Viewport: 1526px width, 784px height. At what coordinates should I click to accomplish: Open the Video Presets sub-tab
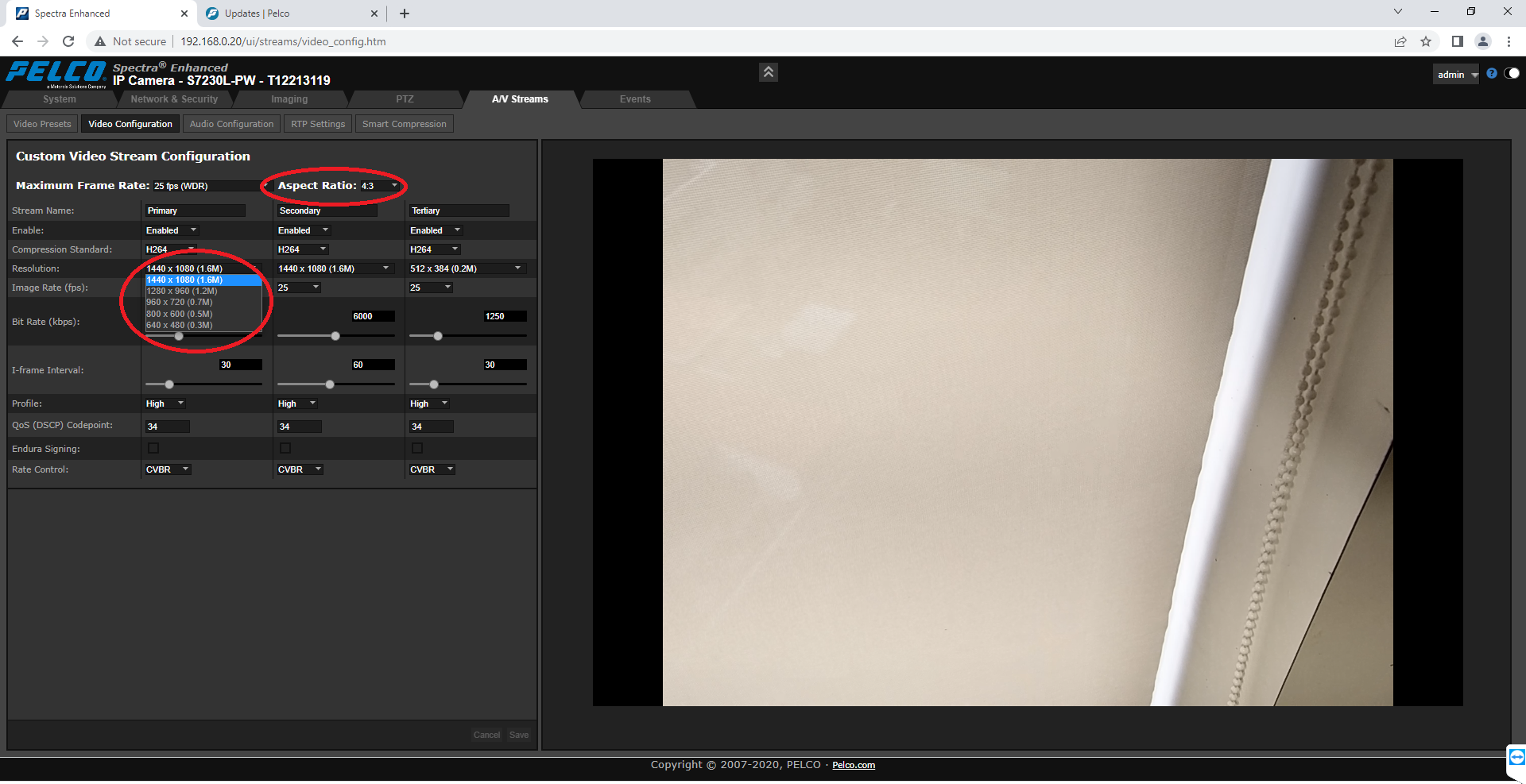click(42, 124)
